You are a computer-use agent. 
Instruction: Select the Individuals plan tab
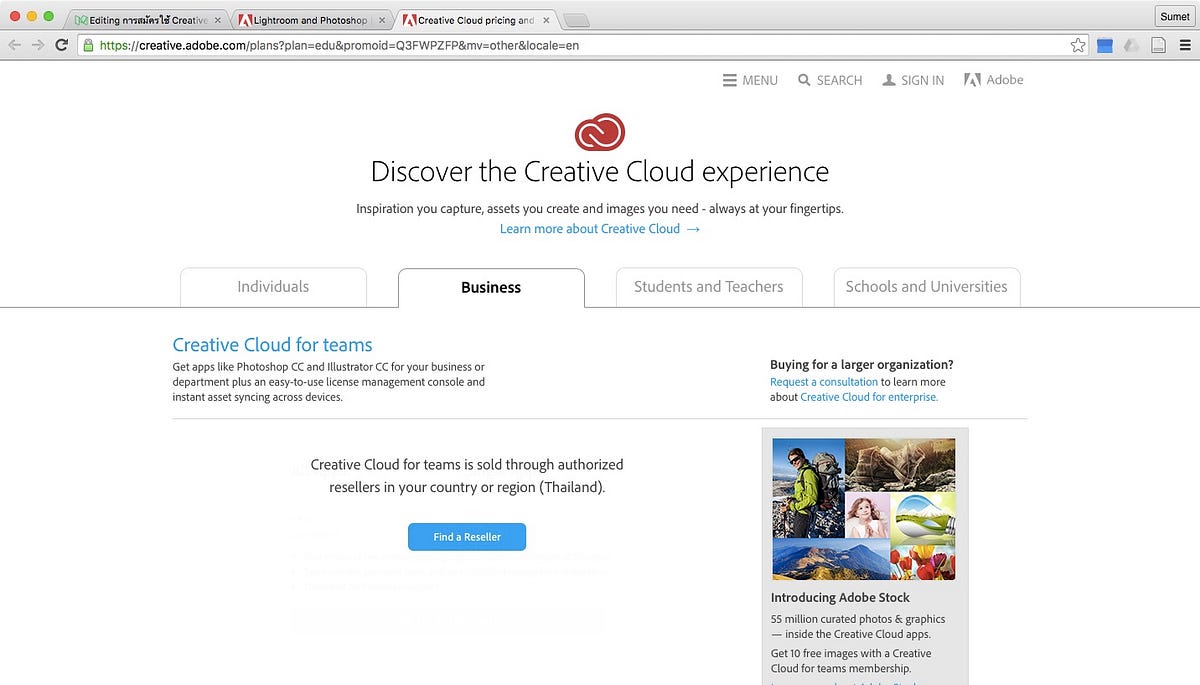pyautogui.click(x=273, y=287)
